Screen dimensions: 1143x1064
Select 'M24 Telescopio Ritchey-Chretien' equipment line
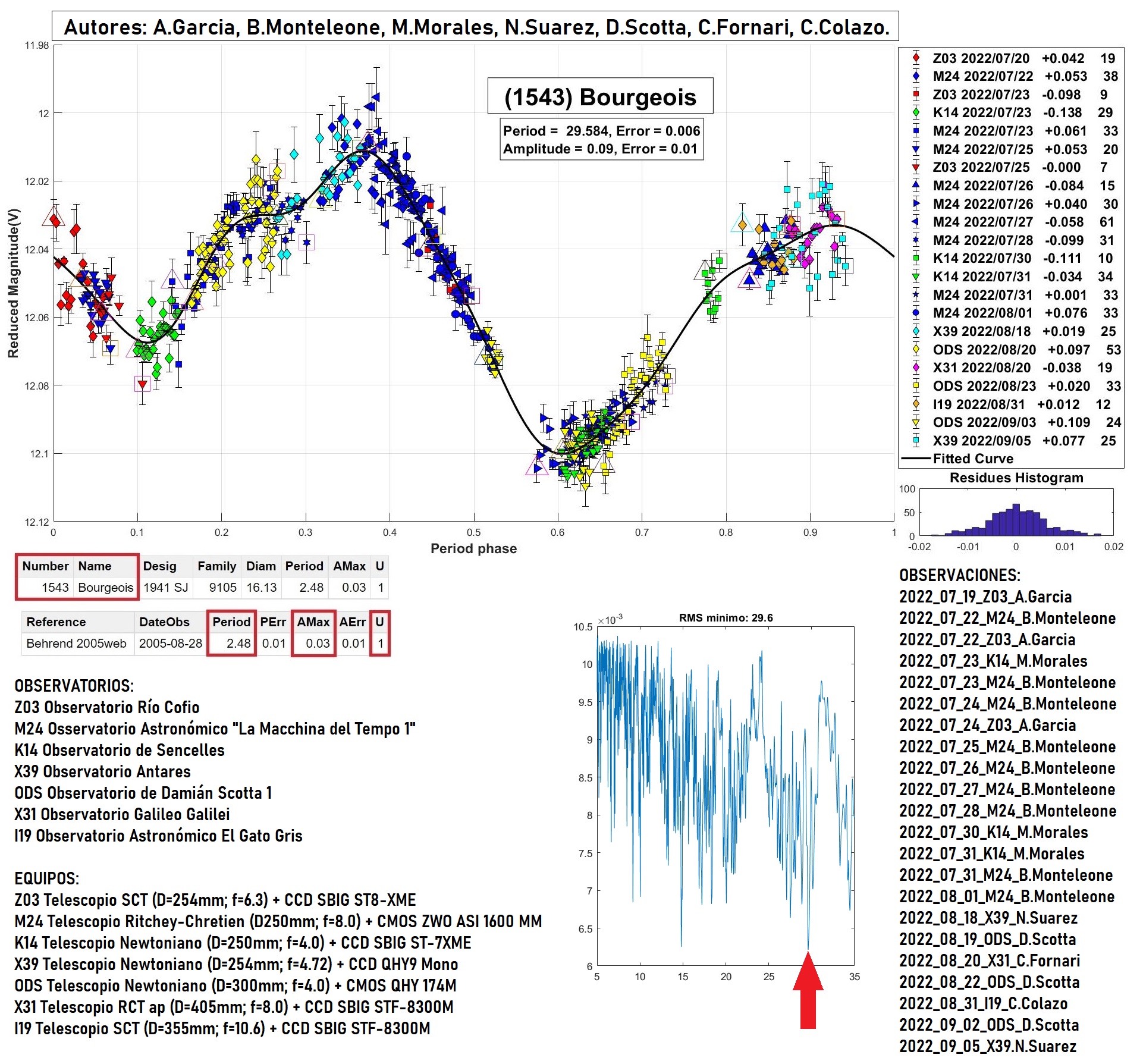(x=278, y=921)
